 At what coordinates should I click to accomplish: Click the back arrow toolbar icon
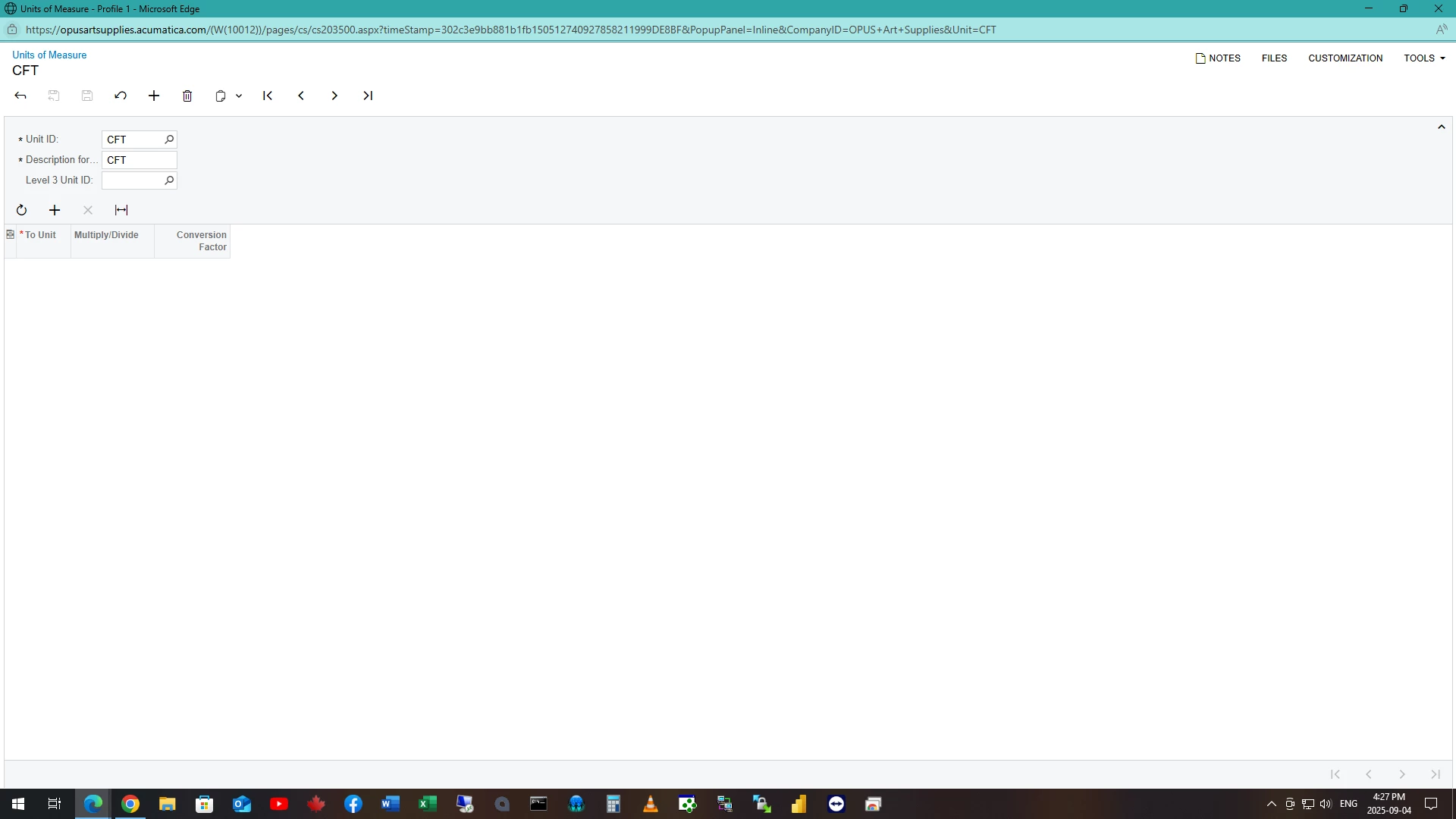coord(20,96)
